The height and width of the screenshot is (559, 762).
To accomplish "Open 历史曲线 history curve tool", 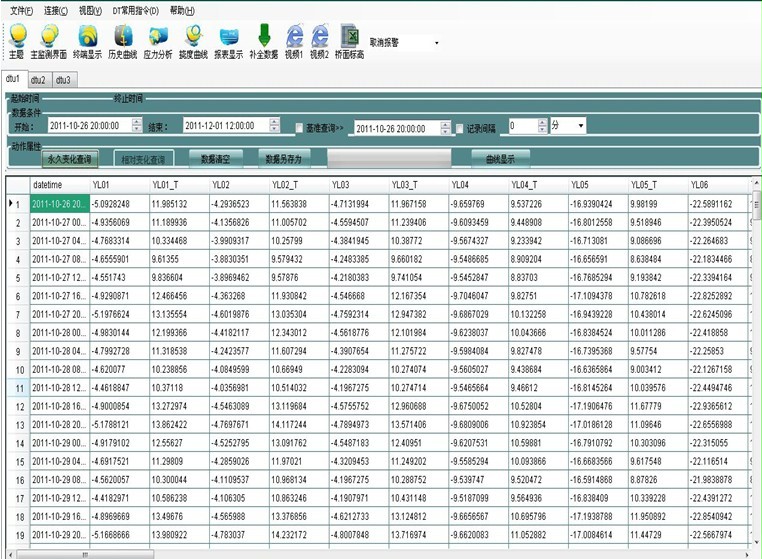I will coord(122,39).
